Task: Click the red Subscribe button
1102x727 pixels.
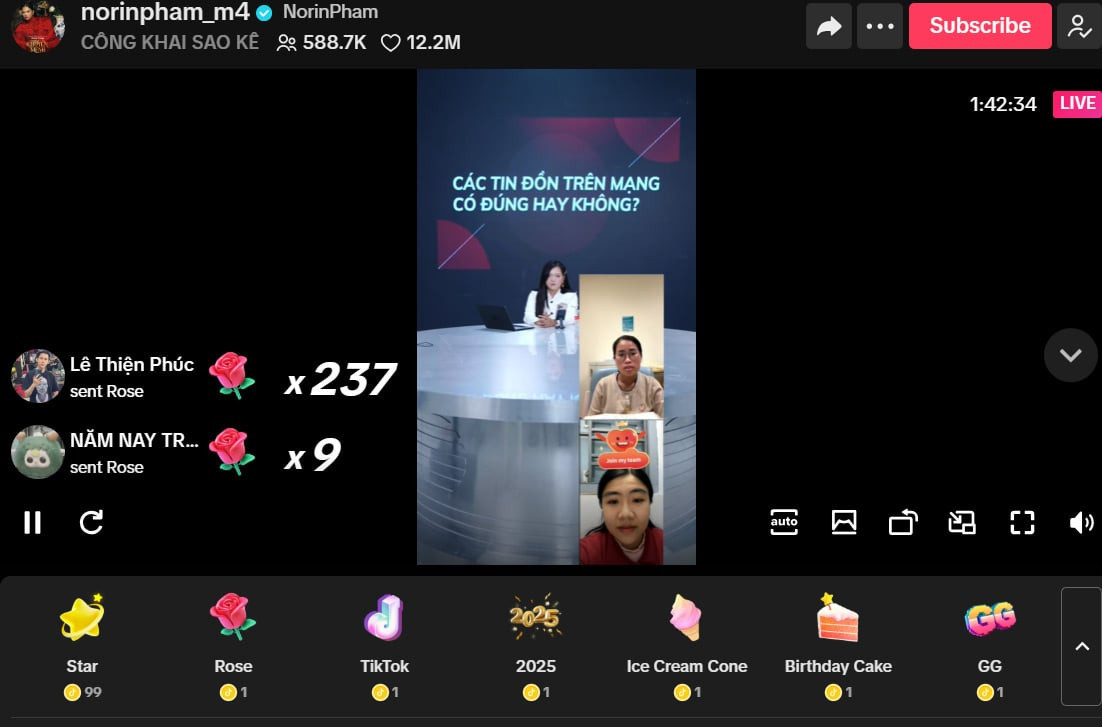Action: (x=979, y=26)
